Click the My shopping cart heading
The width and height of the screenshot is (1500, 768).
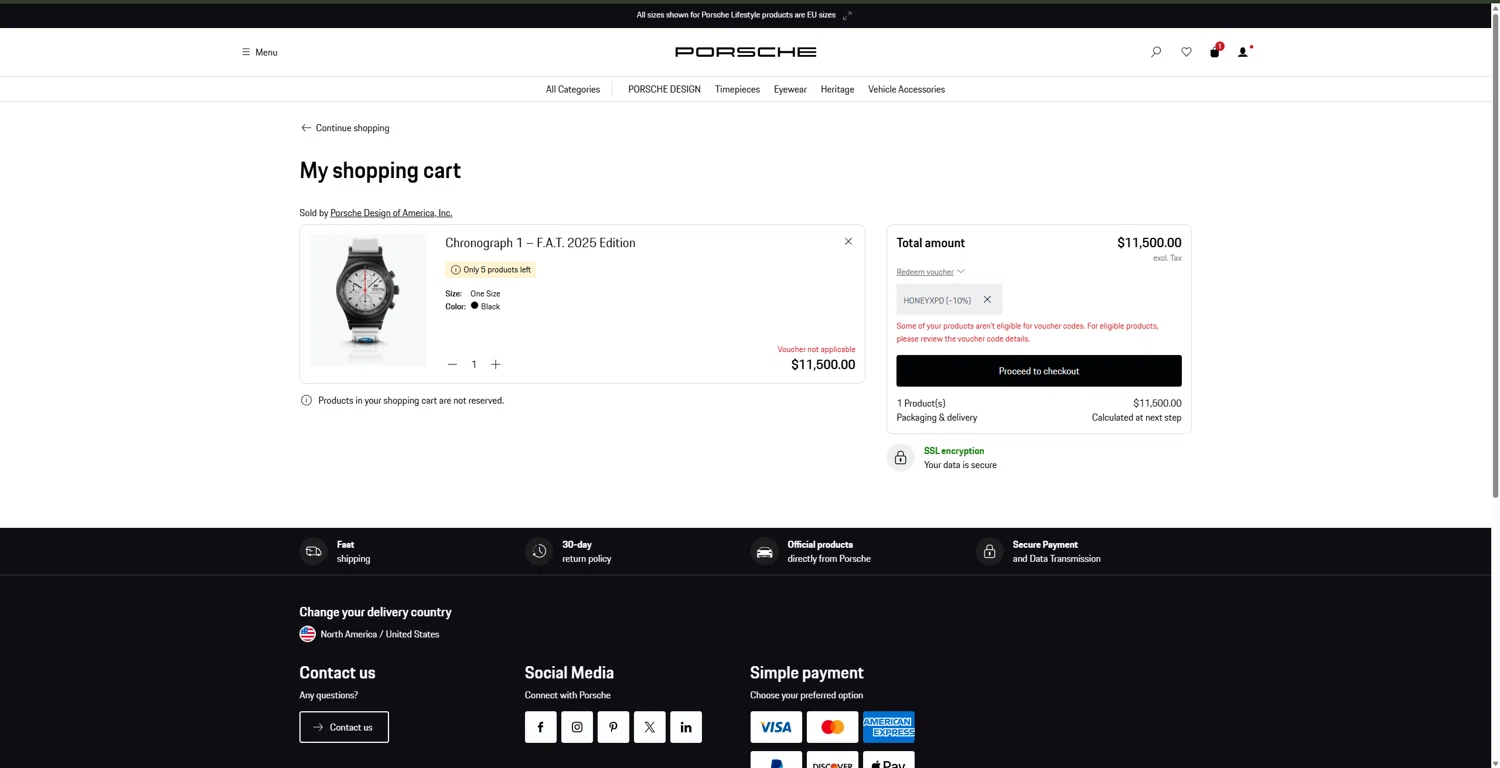tap(380, 171)
